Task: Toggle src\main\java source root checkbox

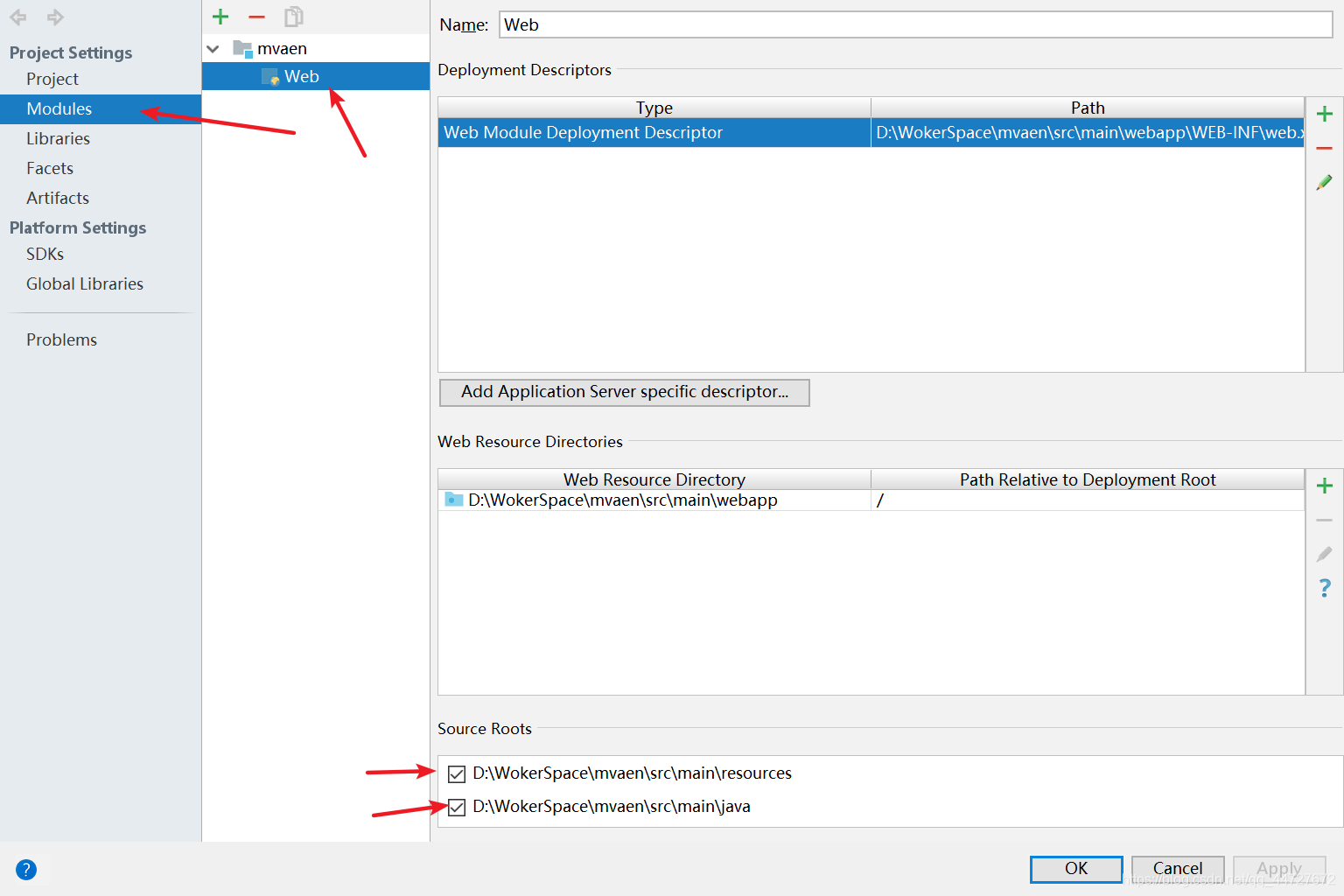Action: [457, 807]
